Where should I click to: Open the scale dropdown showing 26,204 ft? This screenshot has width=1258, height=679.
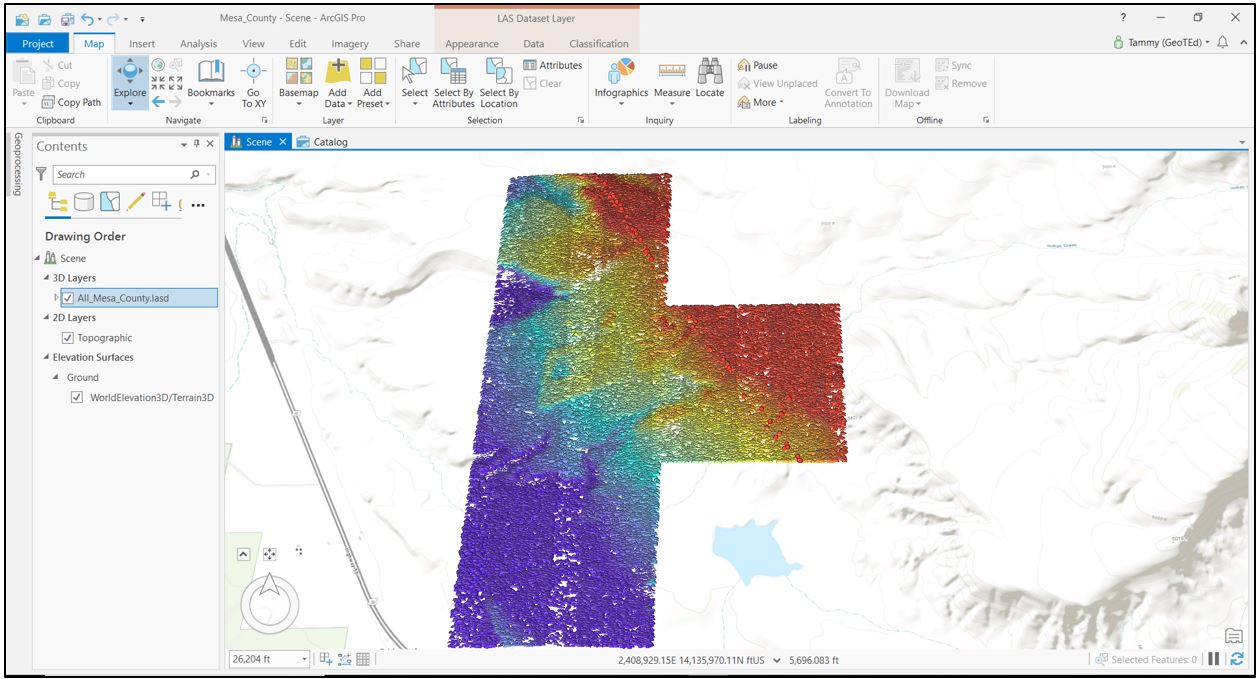click(305, 659)
